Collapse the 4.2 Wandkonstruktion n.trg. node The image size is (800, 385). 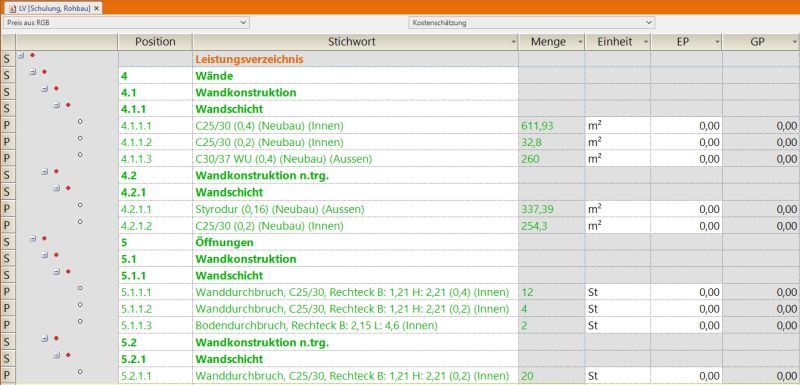tap(44, 172)
